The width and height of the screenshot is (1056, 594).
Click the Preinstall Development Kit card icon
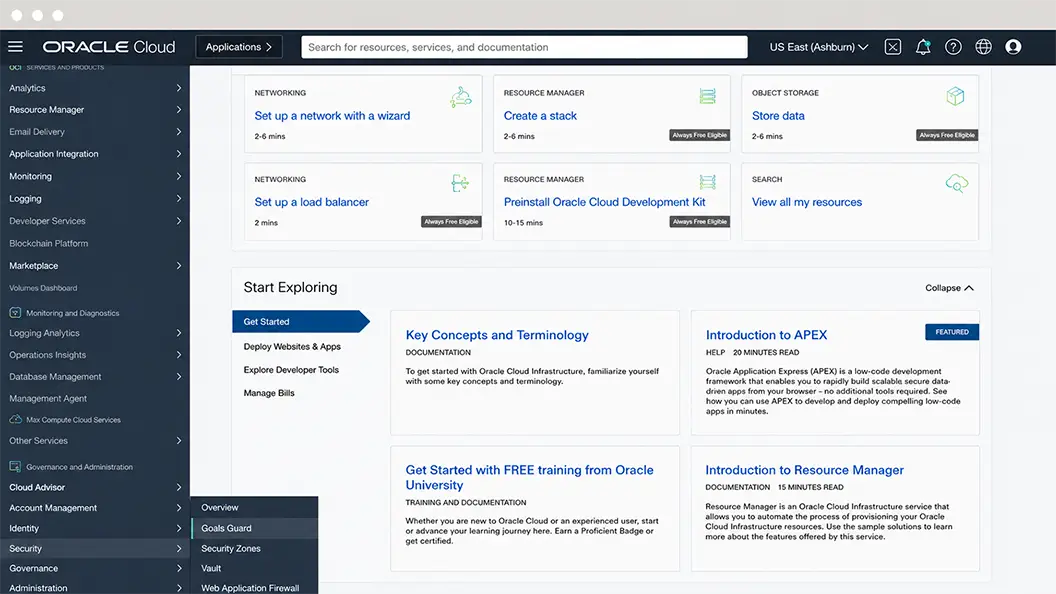(707, 182)
